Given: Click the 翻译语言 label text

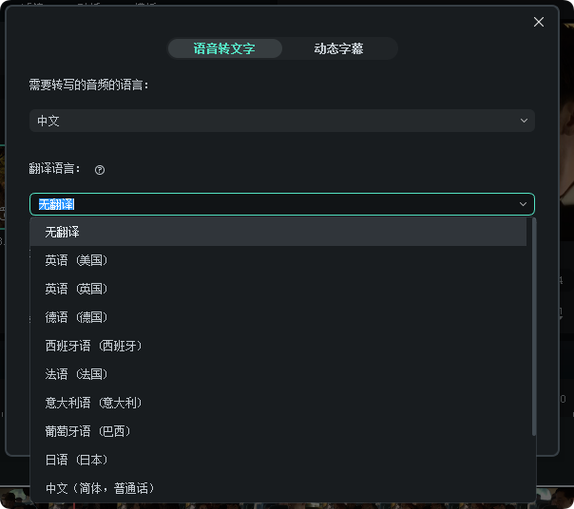Looking at the screenshot, I should pos(54,169).
